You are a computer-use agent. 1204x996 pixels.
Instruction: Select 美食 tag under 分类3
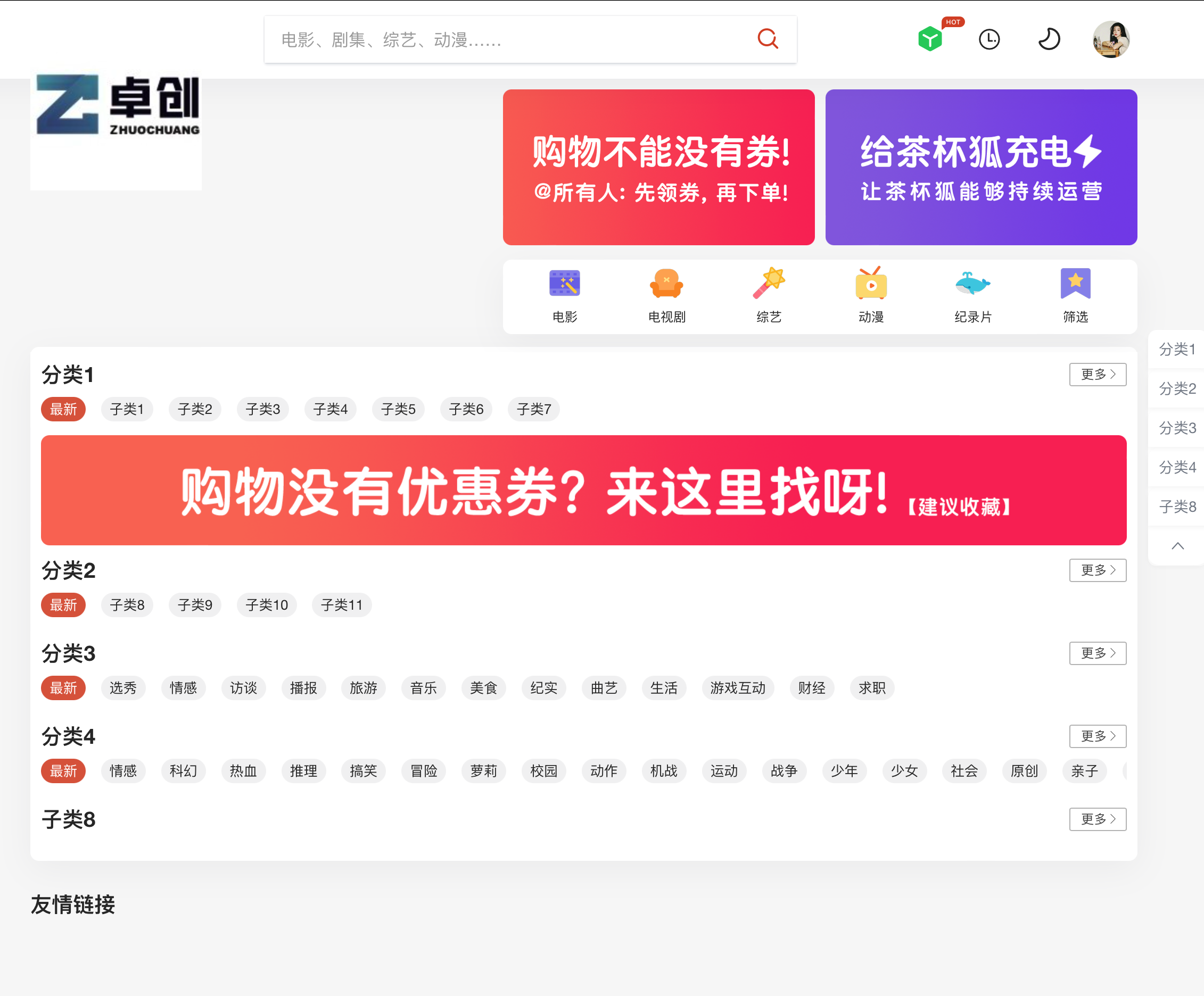coord(484,688)
